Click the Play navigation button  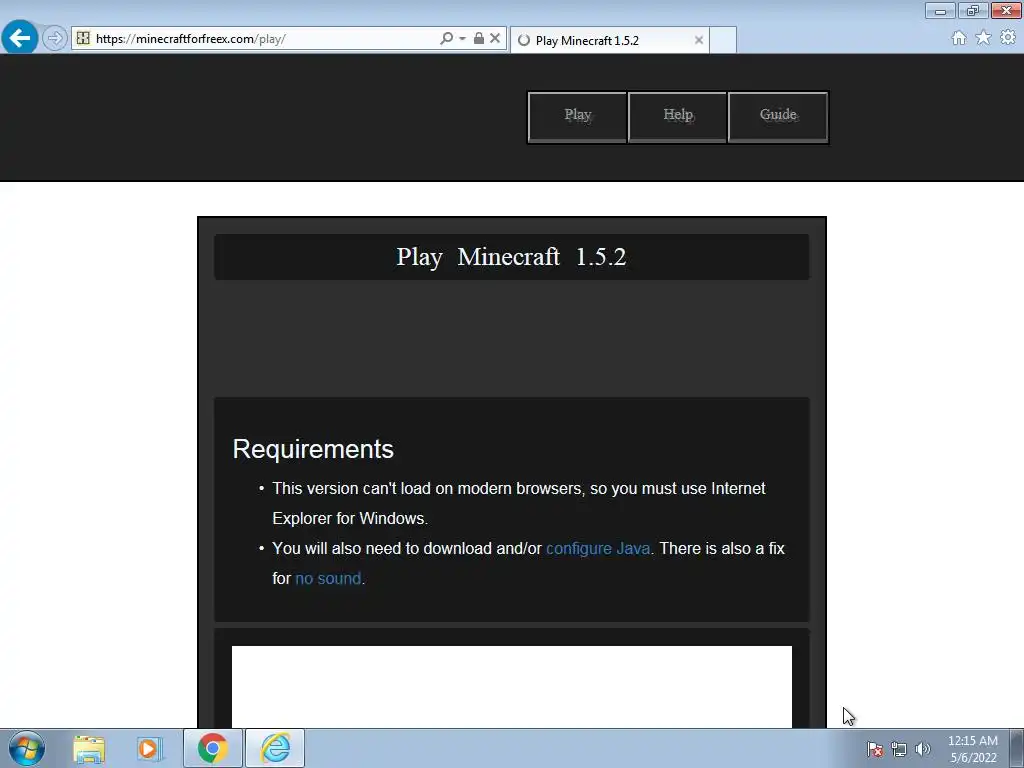577,116
